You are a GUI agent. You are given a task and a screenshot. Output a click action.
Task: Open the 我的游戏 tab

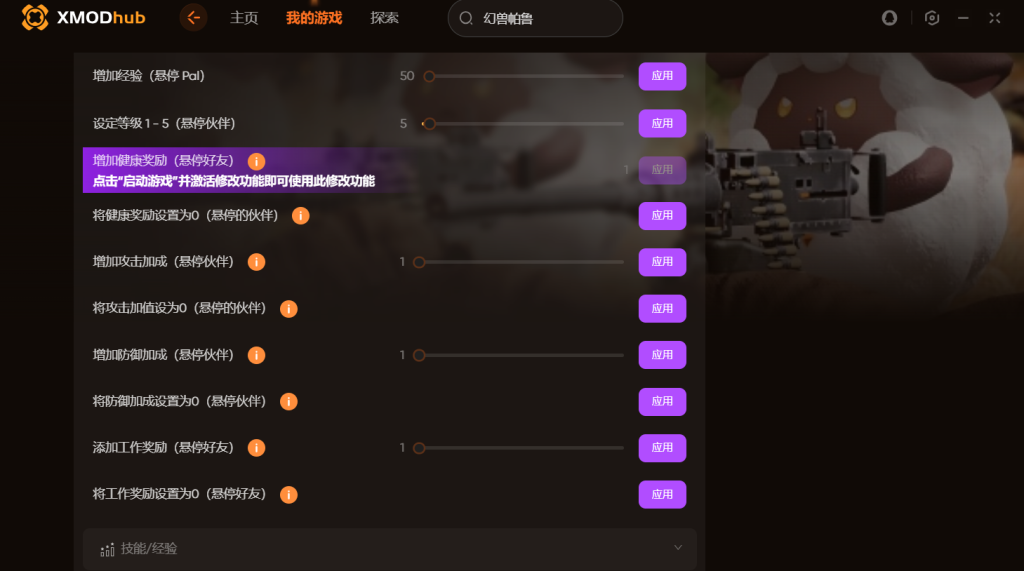(x=314, y=18)
